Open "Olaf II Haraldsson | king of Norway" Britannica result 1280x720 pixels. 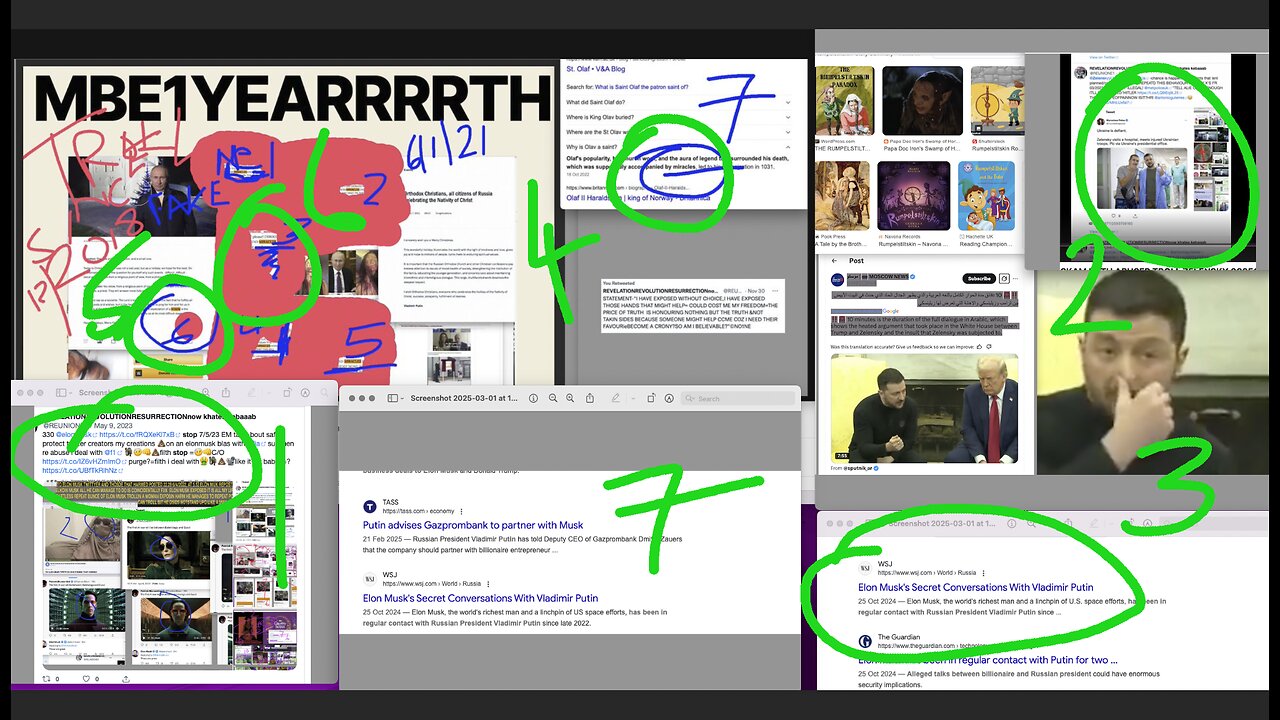point(638,198)
